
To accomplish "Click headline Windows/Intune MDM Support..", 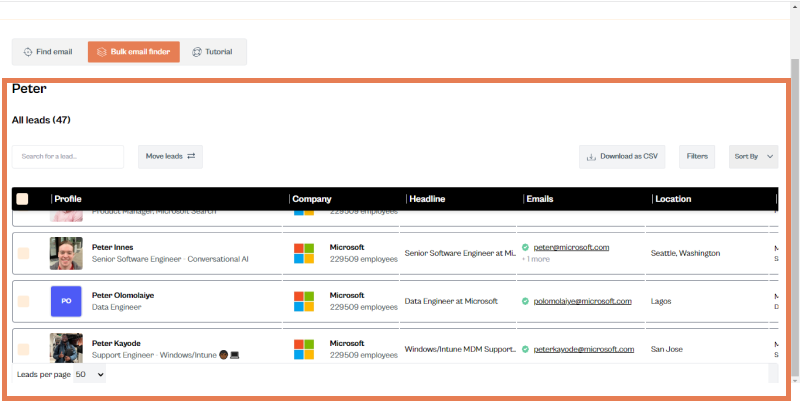I will (460, 349).
